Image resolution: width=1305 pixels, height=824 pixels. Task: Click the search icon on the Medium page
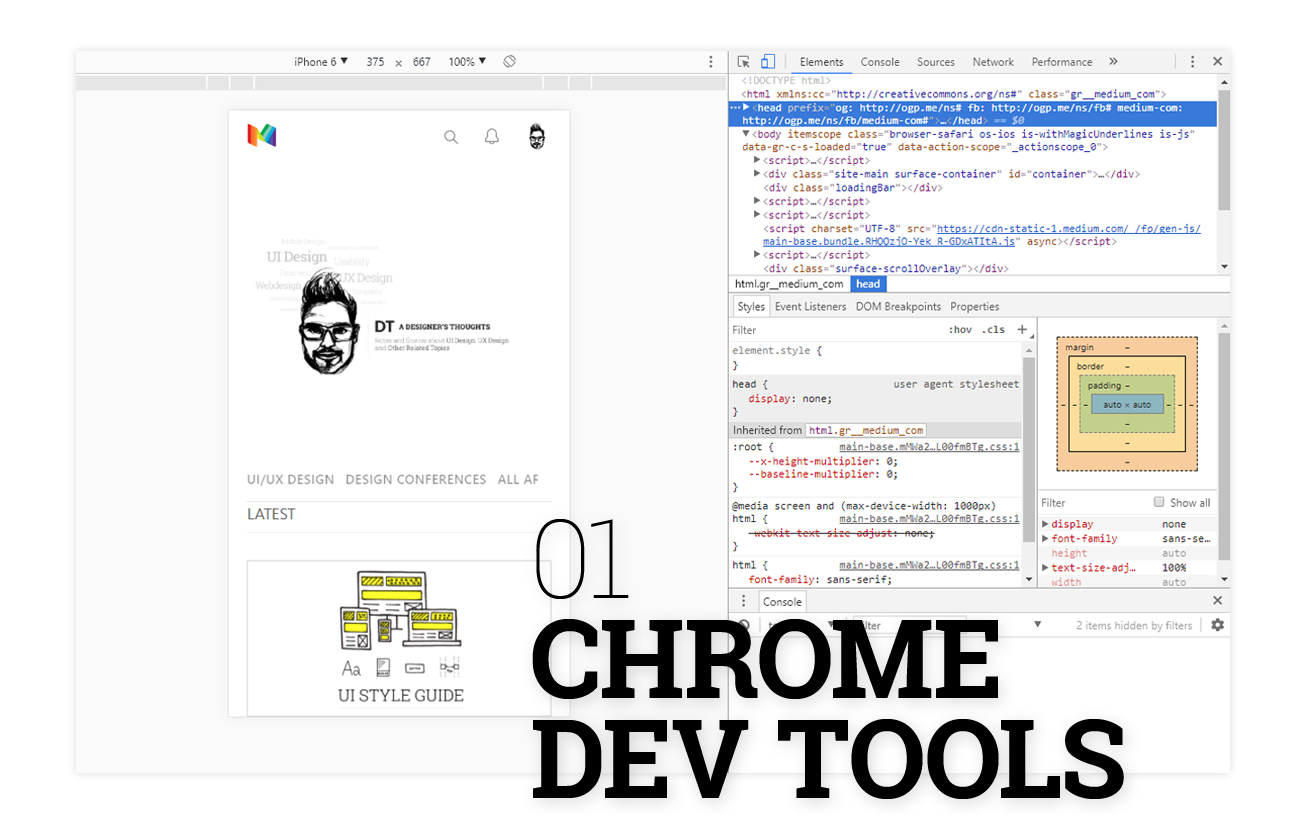451,137
